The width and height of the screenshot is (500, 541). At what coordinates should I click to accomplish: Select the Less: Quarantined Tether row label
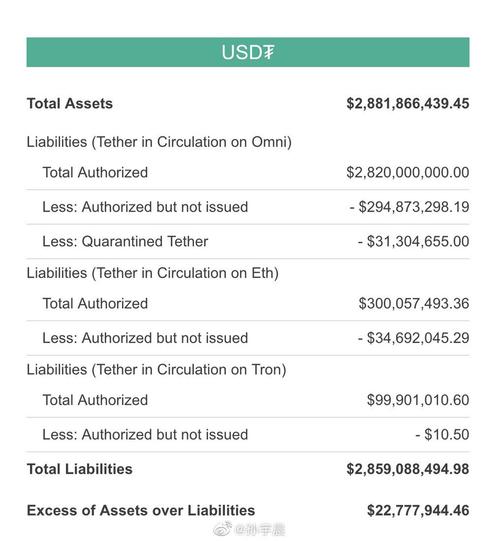coord(125,242)
